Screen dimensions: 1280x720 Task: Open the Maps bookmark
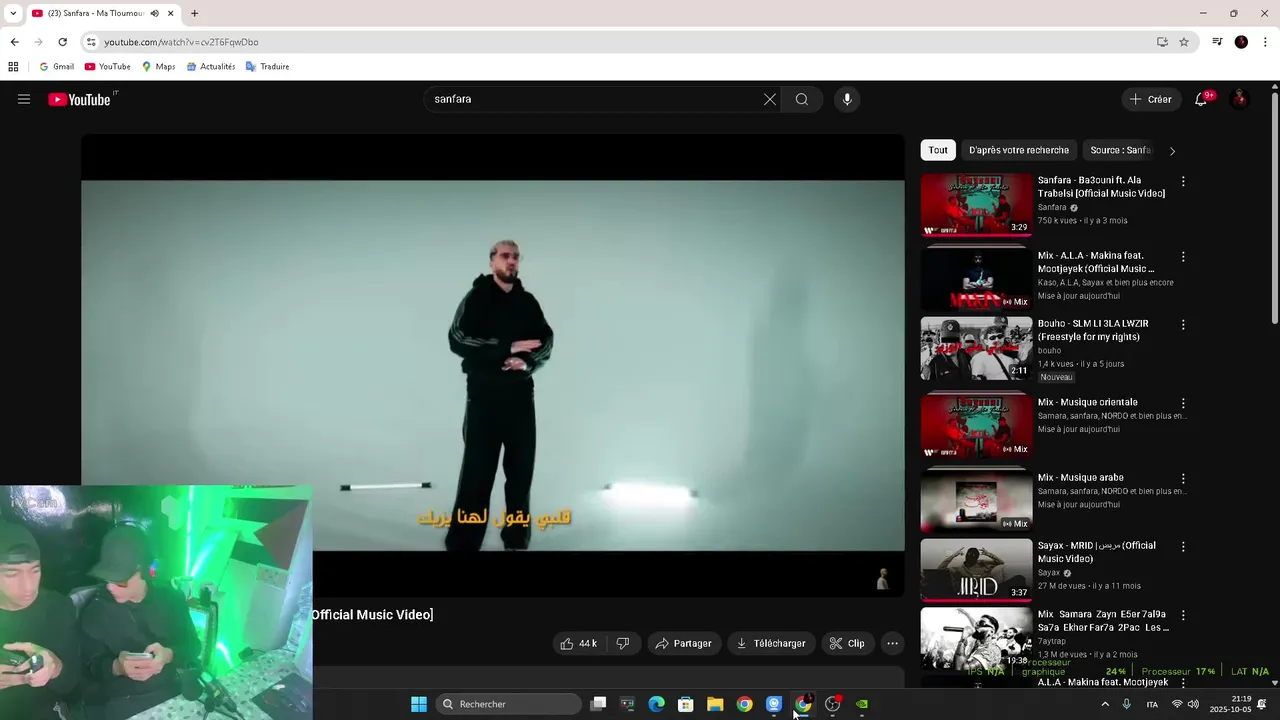coord(158,67)
